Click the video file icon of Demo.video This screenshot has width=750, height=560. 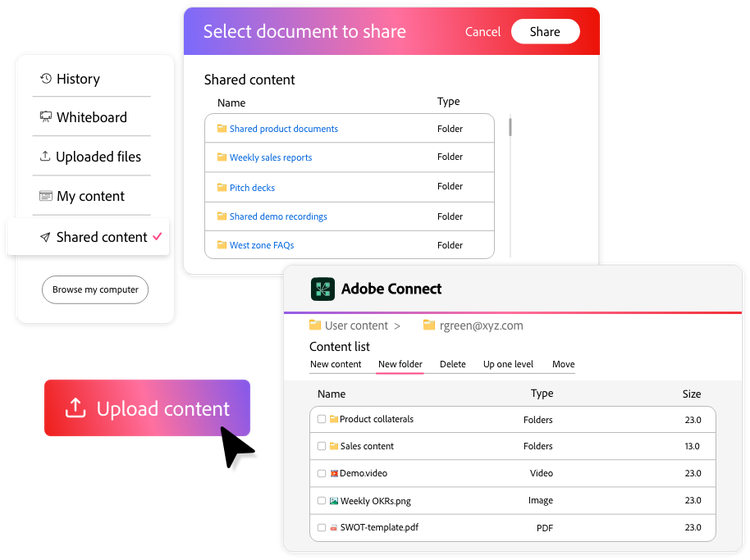(x=334, y=473)
